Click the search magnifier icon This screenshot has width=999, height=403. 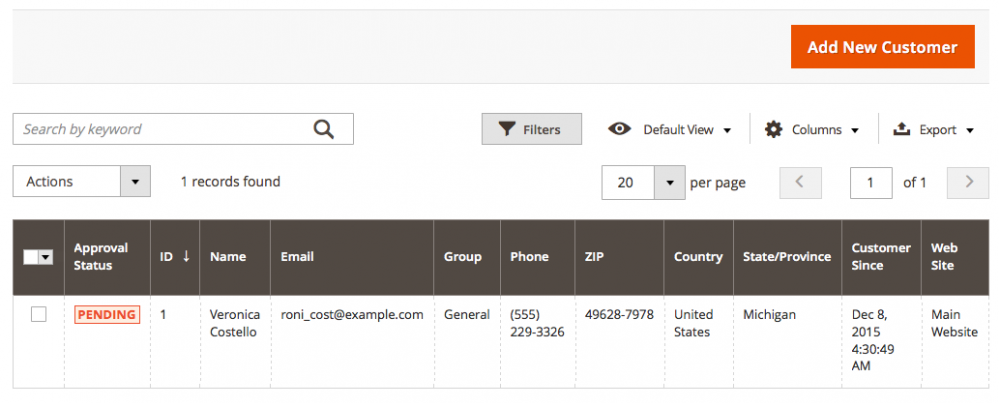tap(324, 129)
